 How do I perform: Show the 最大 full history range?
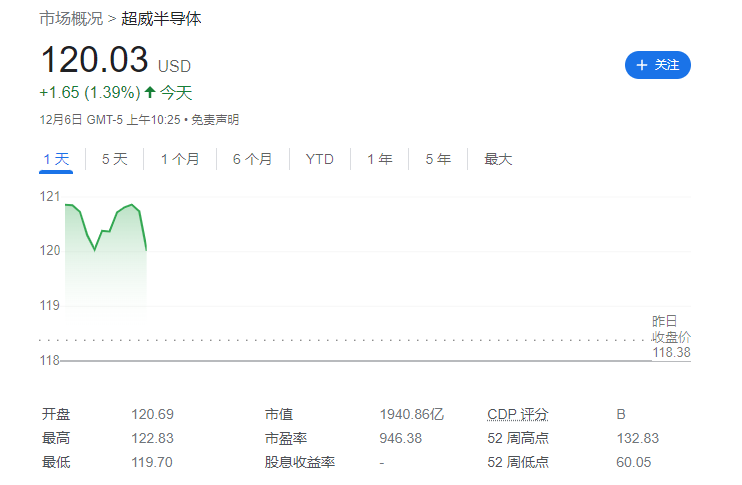tap(498, 159)
